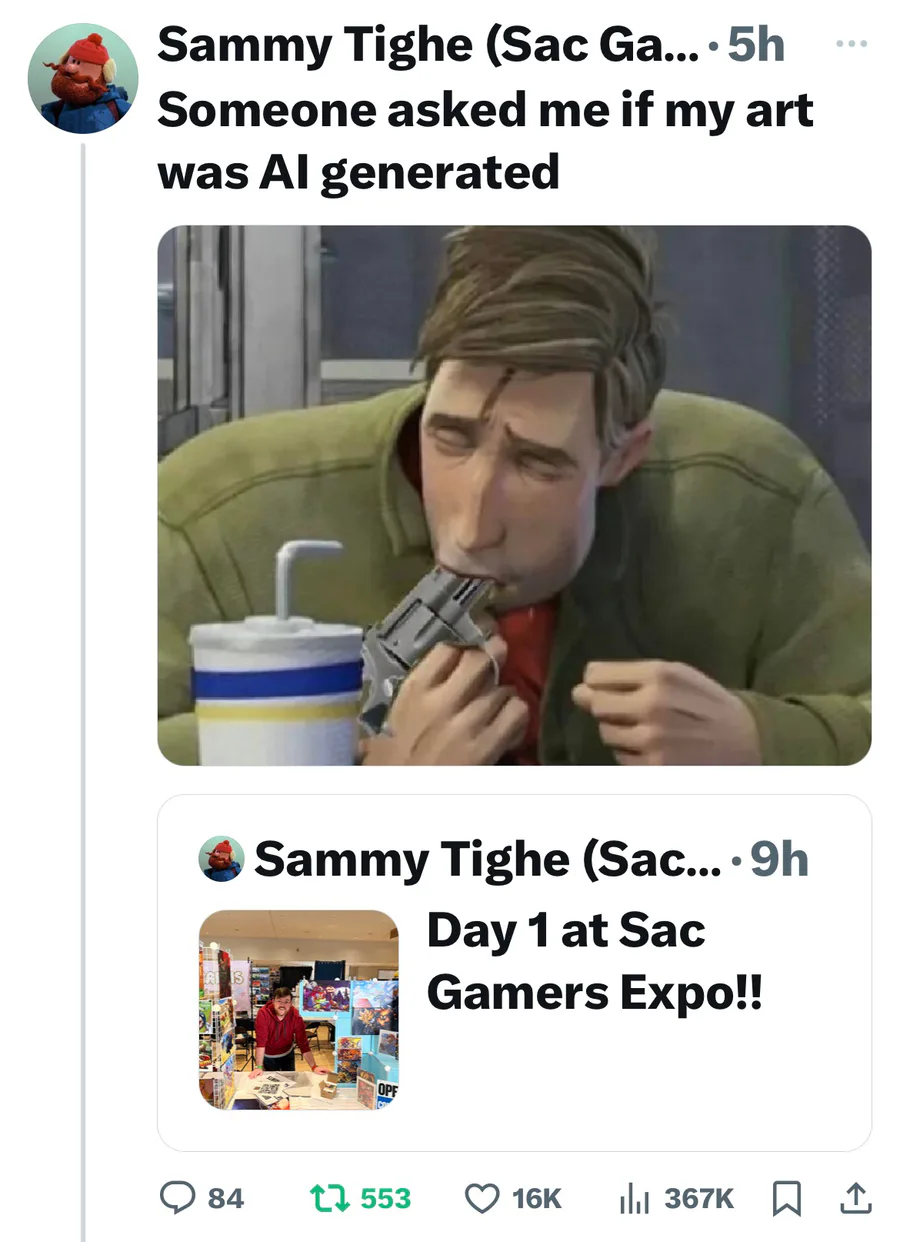Open quoted tweet text 'Day 1 at Sac Gamers Expo!!'
Screen dimensions: 900x1242
(593, 961)
